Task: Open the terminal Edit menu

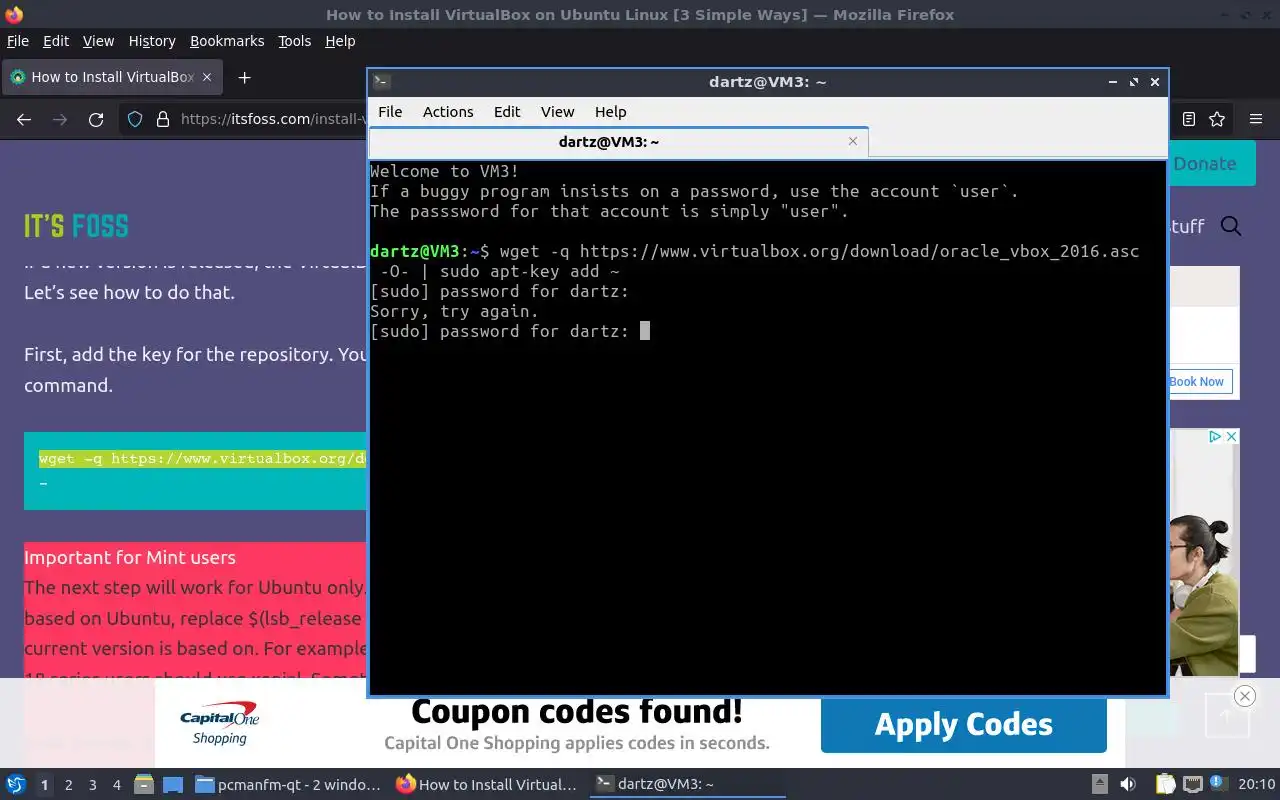Action: pos(507,112)
